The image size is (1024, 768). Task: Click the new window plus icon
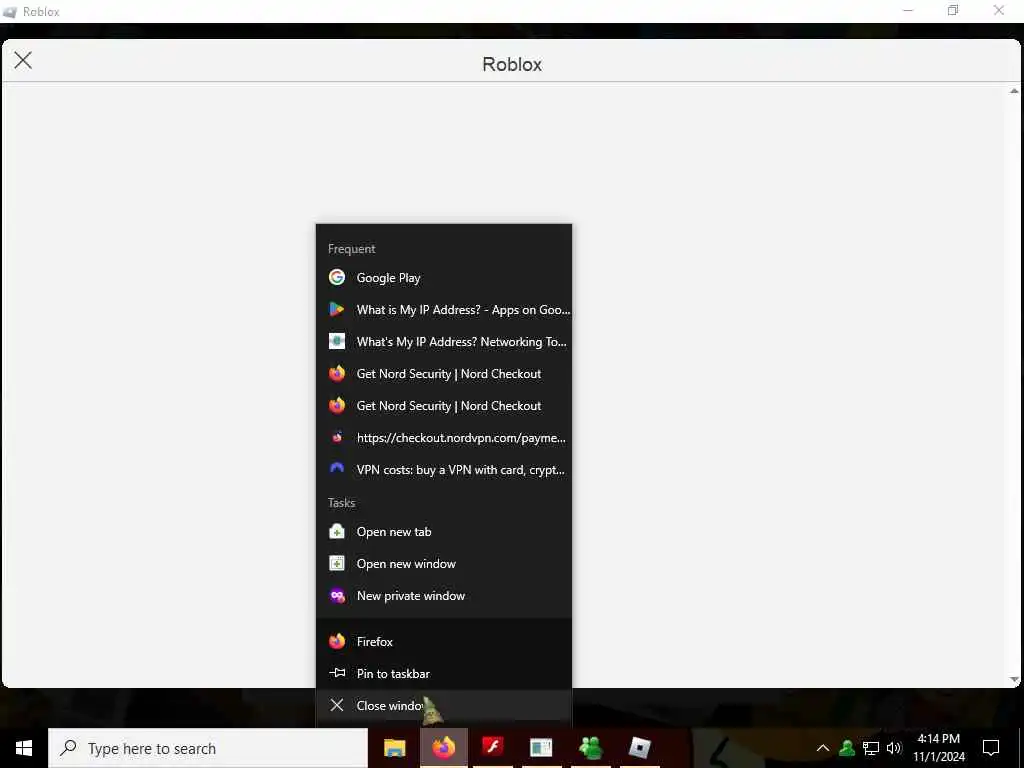click(x=337, y=564)
